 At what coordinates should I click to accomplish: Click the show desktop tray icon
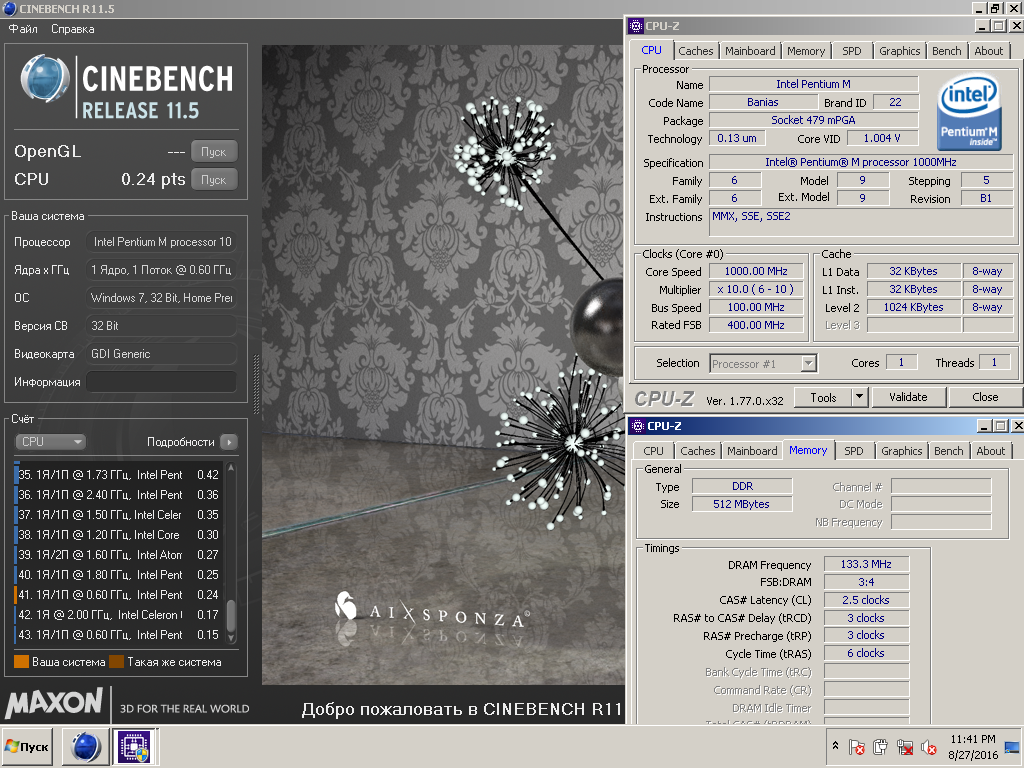(x=1012, y=746)
